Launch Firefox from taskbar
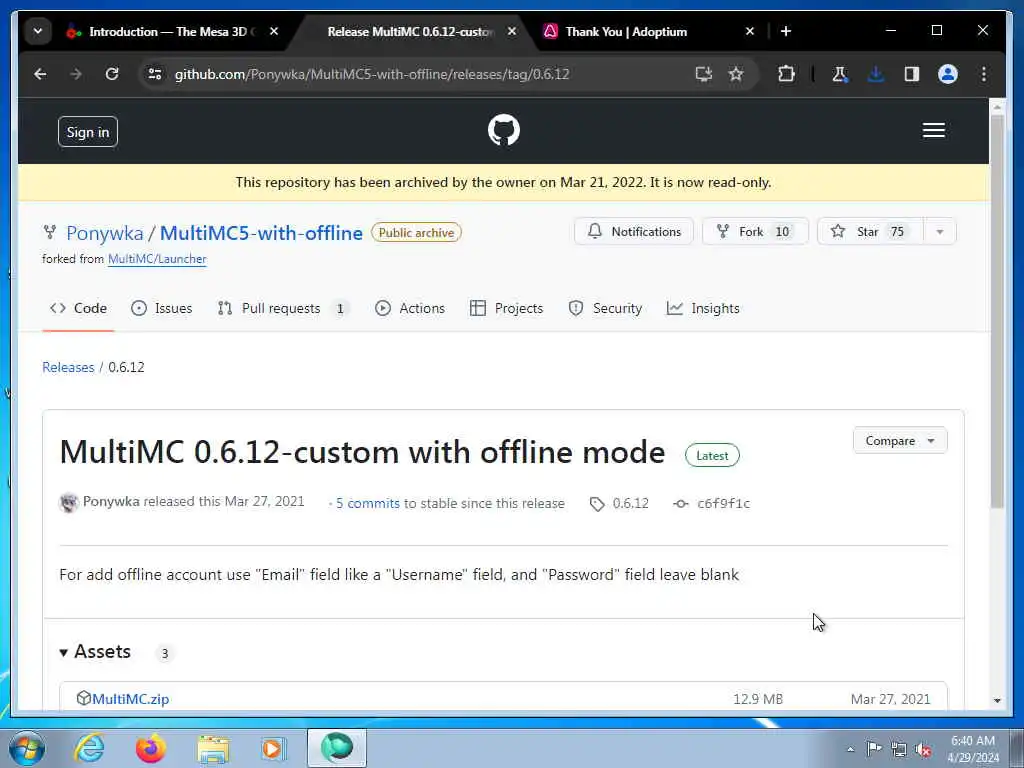 click(x=151, y=748)
